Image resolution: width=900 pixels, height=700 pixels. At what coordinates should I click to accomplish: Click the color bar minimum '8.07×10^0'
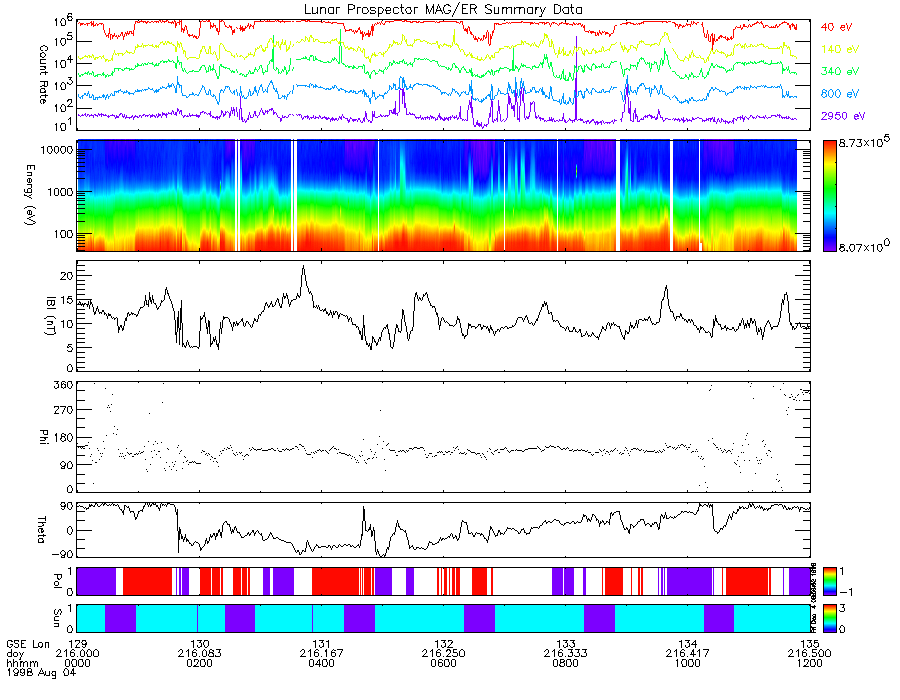(x=864, y=247)
